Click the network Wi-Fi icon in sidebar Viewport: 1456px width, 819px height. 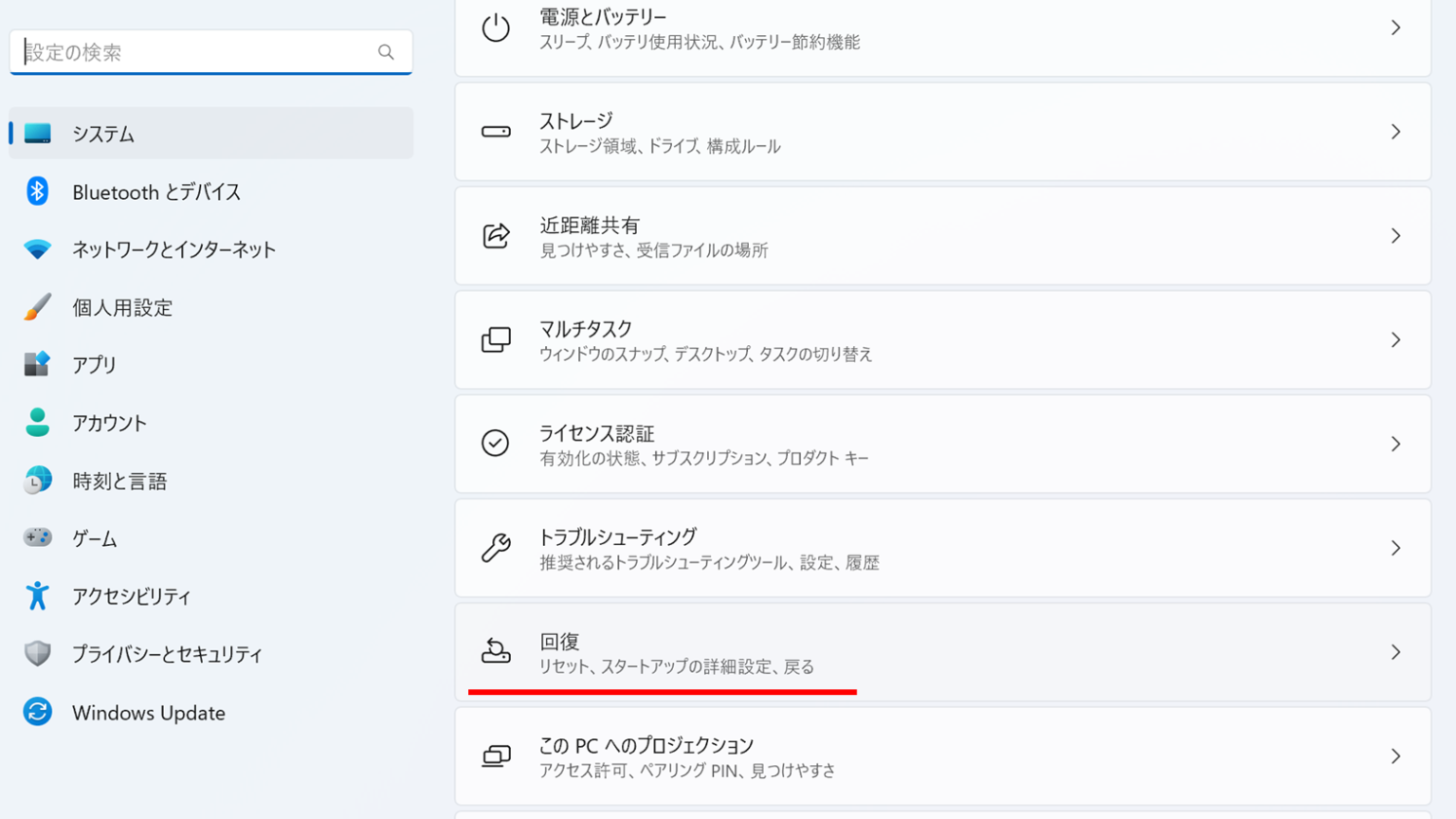(x=36, y=249)
